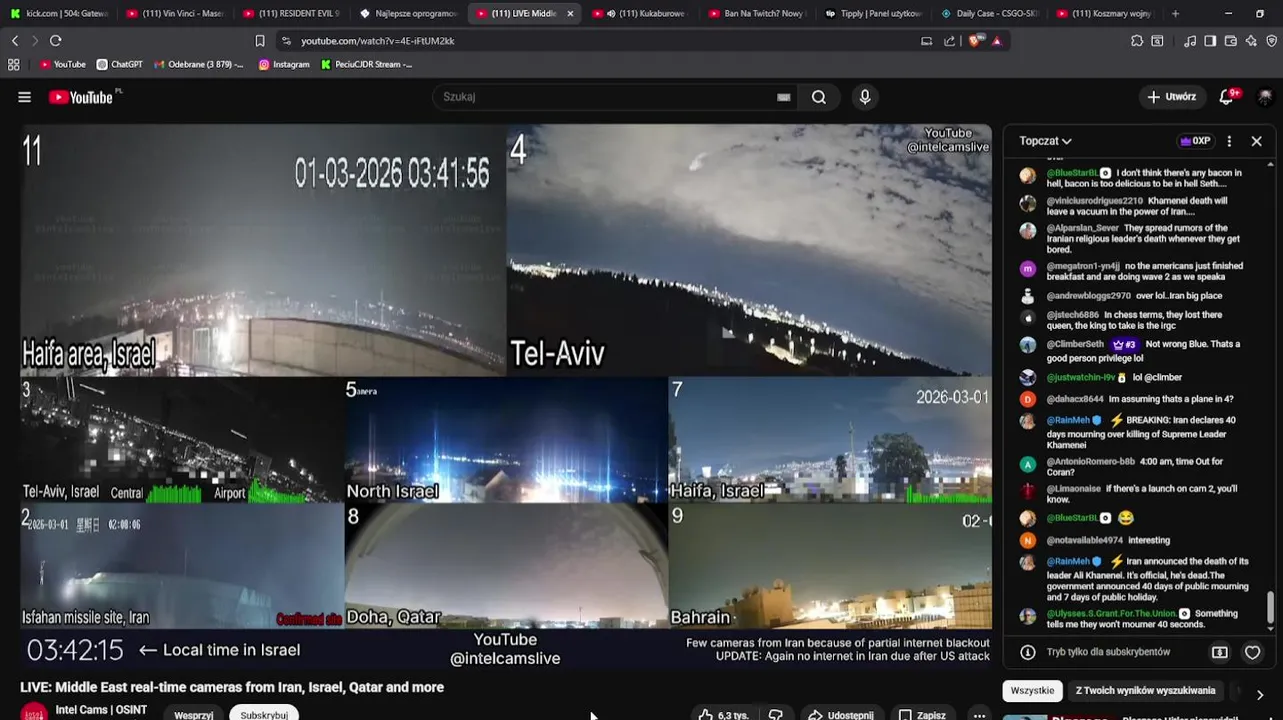
Task: Switch to the Vin Vinci tab
Action: click(x=176, y=14)
